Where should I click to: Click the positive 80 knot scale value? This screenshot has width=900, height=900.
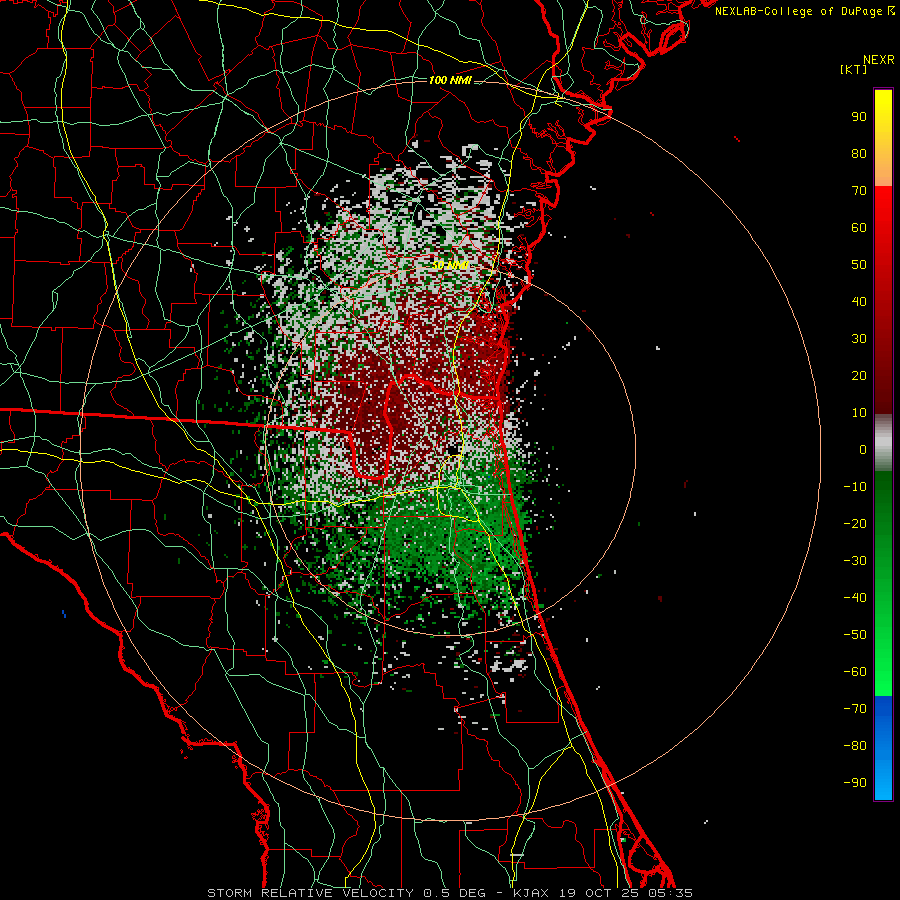coord(859,154)
